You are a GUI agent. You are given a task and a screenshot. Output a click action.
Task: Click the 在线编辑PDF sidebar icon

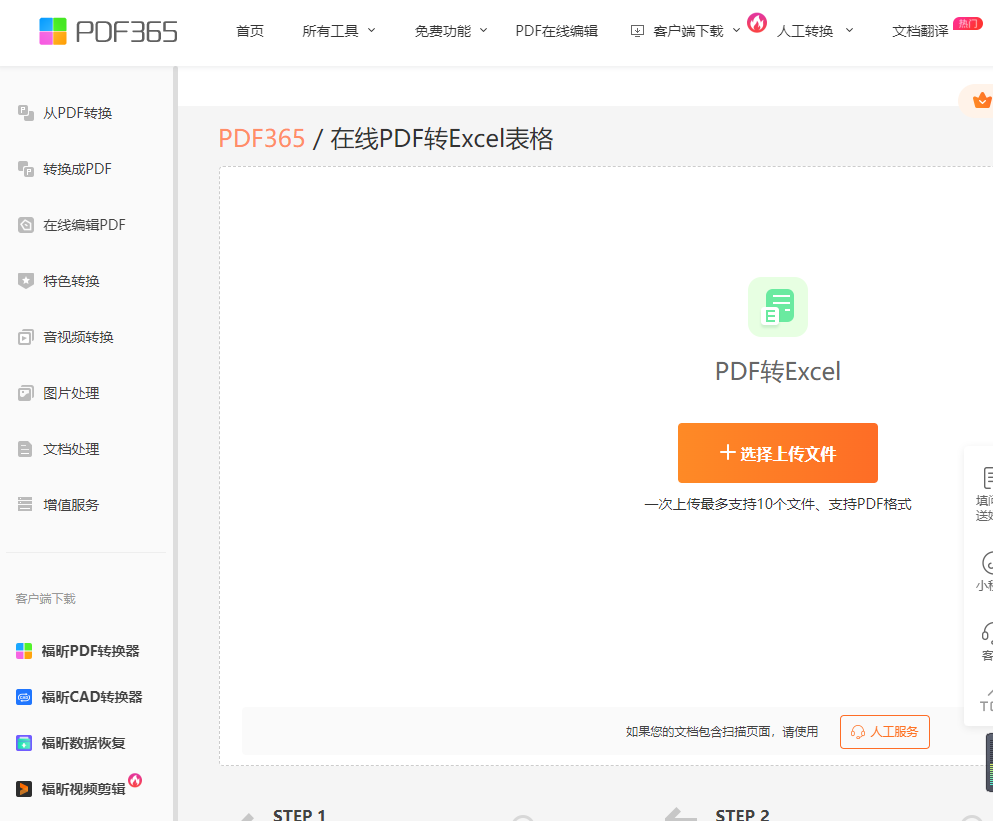click(x=25, y=225)
